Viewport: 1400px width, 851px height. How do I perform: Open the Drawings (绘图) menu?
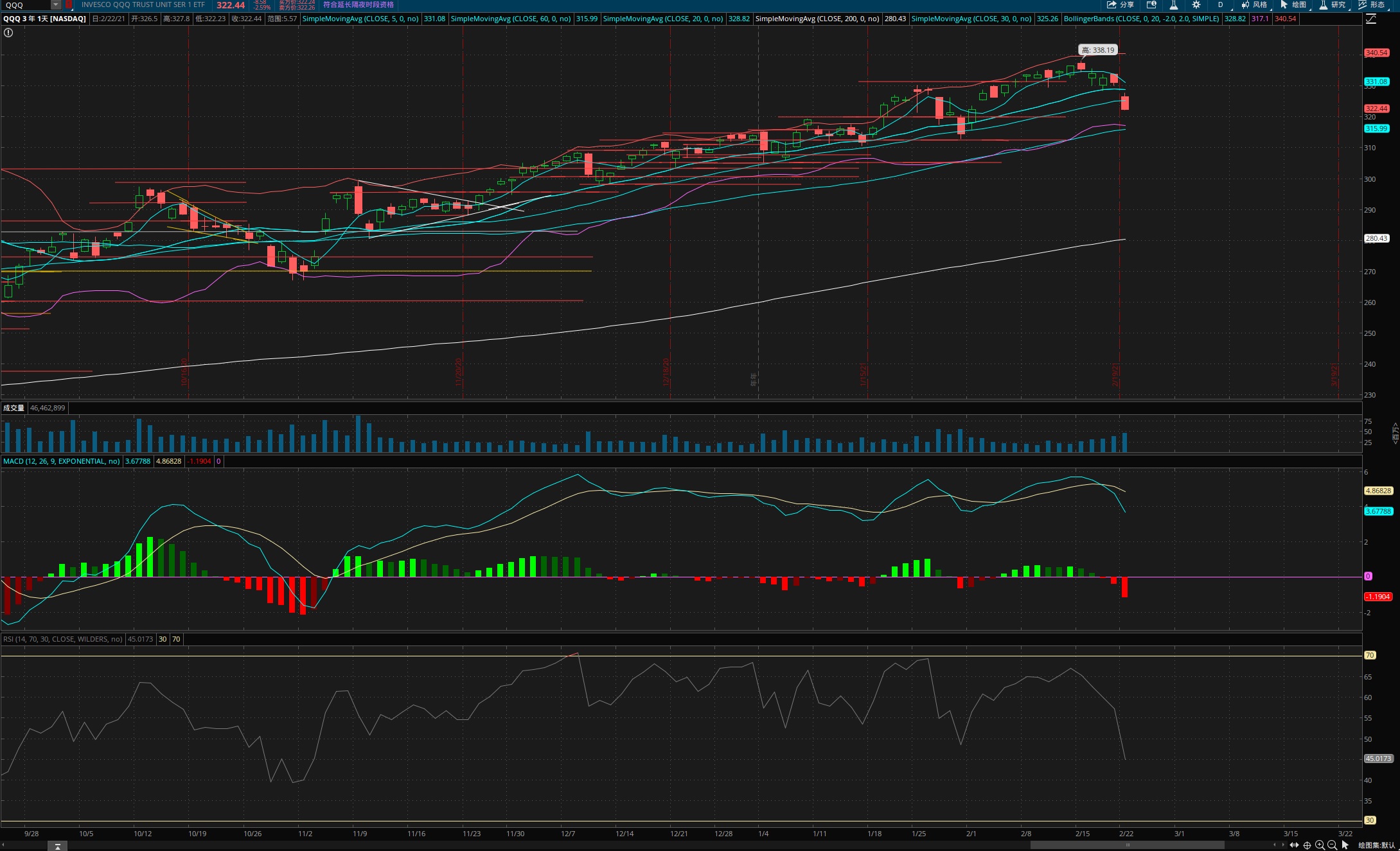coord(1293,4)
